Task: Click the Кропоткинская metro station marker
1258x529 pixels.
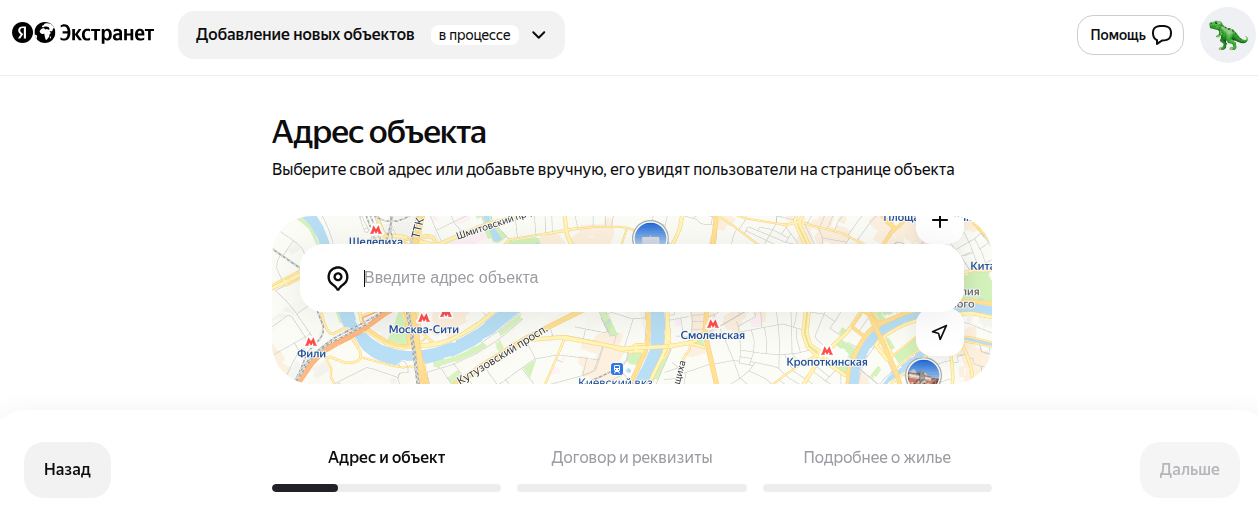Action: coord(826,350)
